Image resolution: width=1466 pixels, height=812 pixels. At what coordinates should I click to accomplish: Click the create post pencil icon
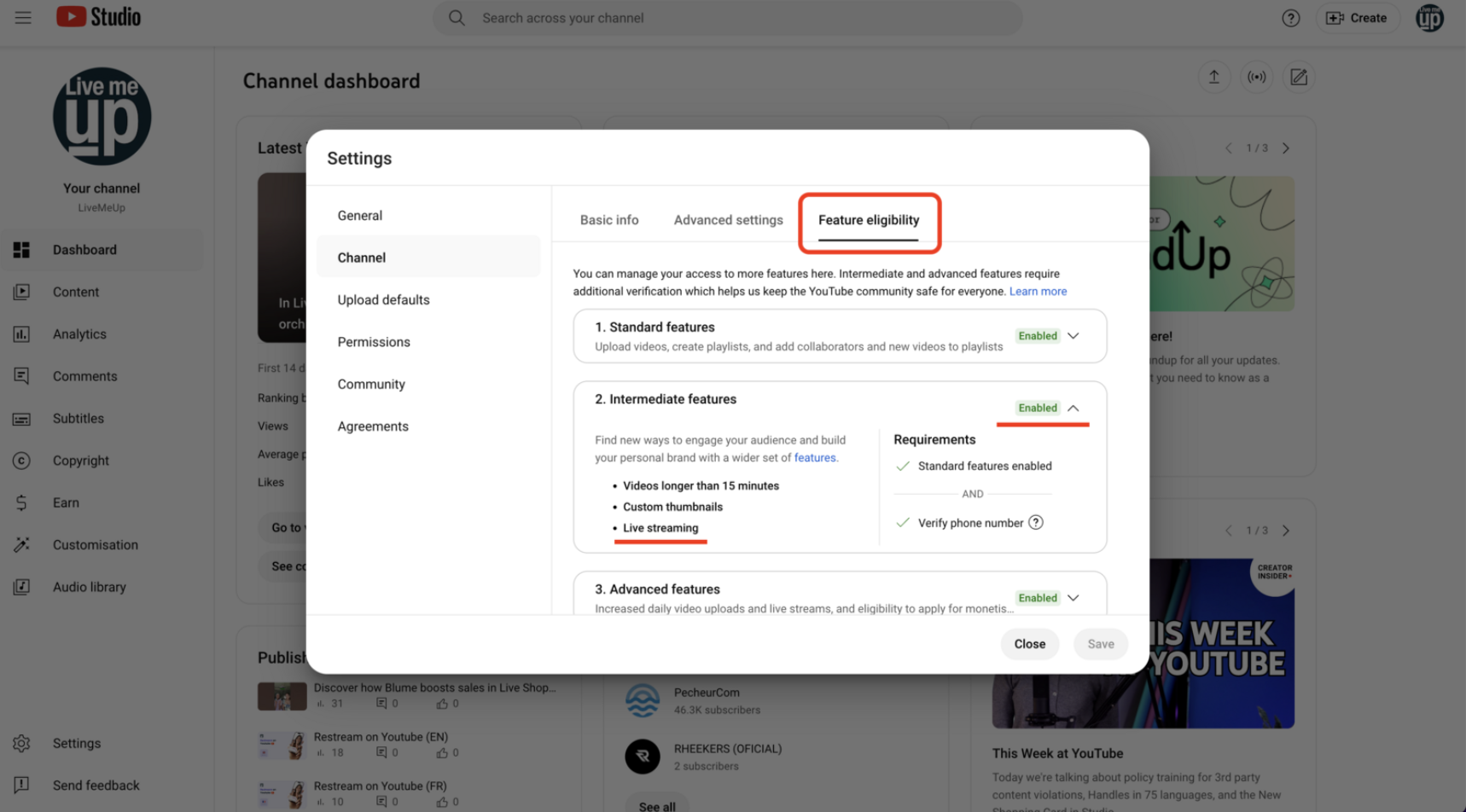1299,77
